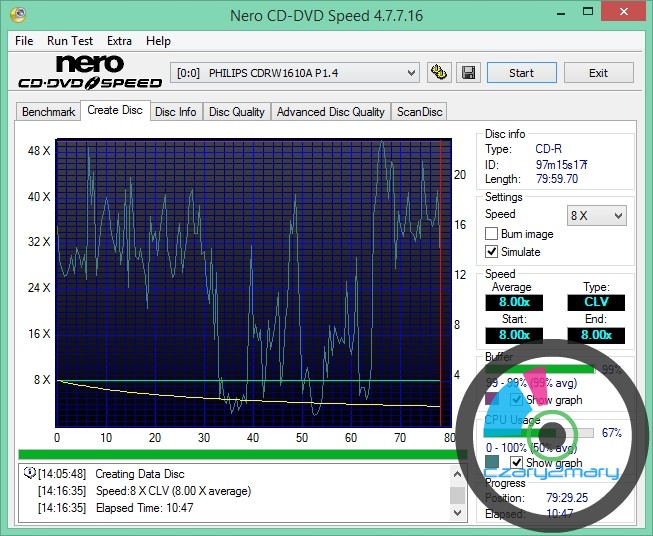The image size is (653, 536).
Task: Open the Extra menu
Action: point(119,41)
